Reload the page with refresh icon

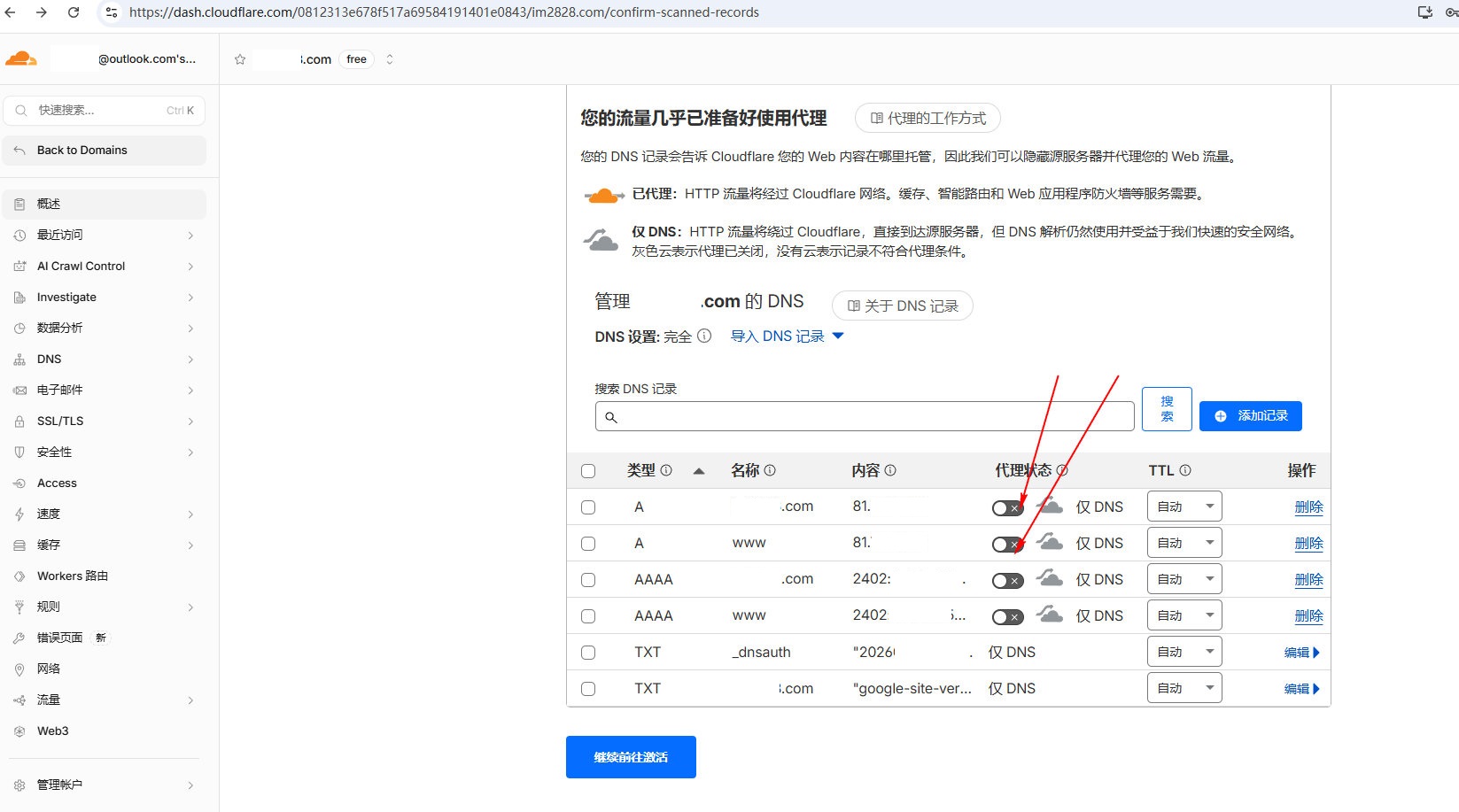74,12
